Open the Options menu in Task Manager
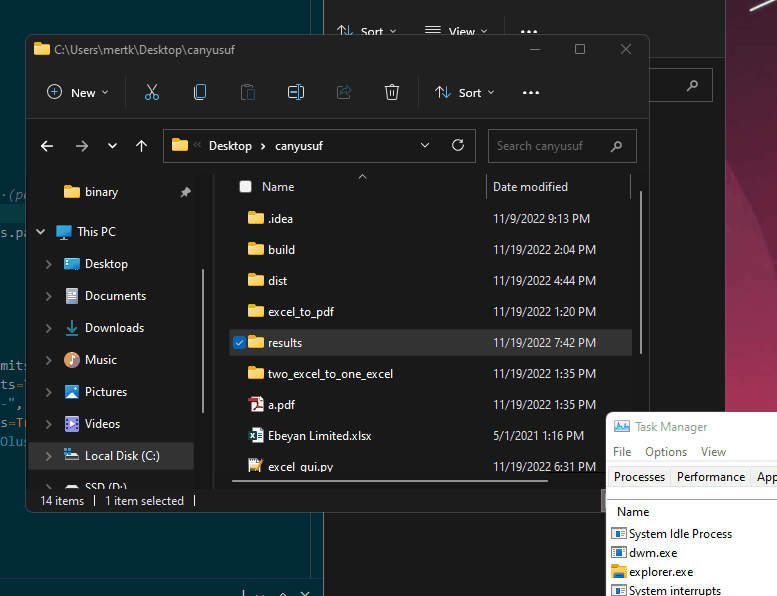The image size is (777, 596). click(x=665, y=452)
